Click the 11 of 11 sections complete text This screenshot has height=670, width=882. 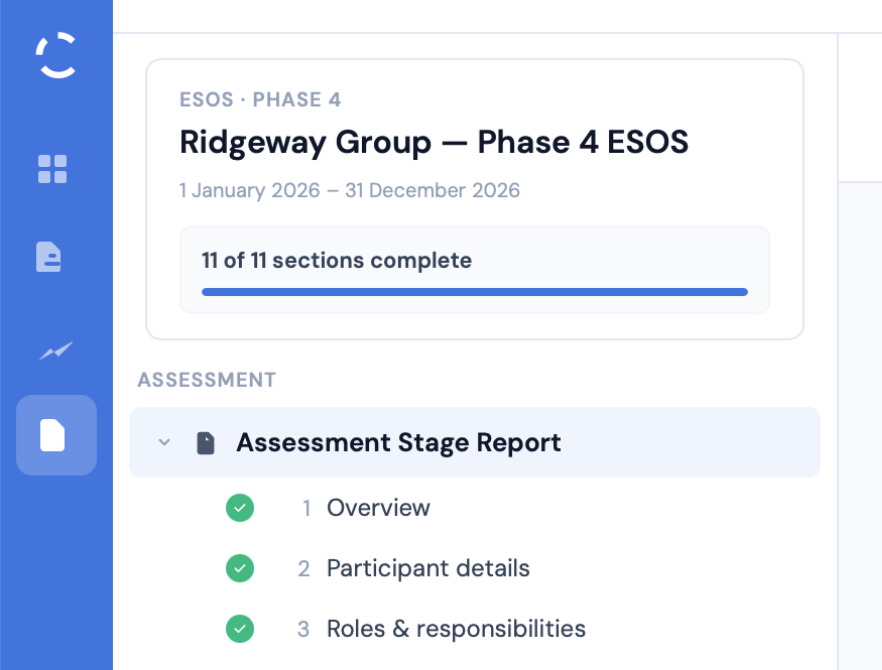(x=336, y=260)
